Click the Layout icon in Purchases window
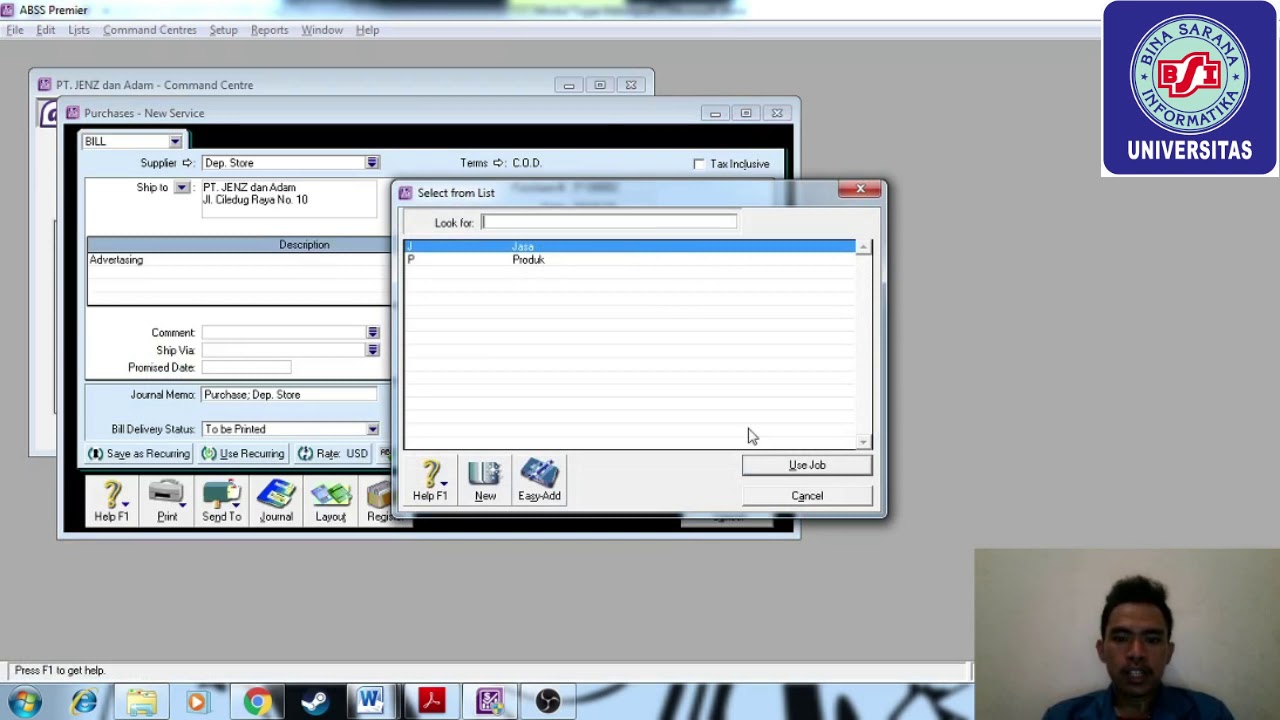This screenshot has width=1280, height=720. (x=331, y=502)
